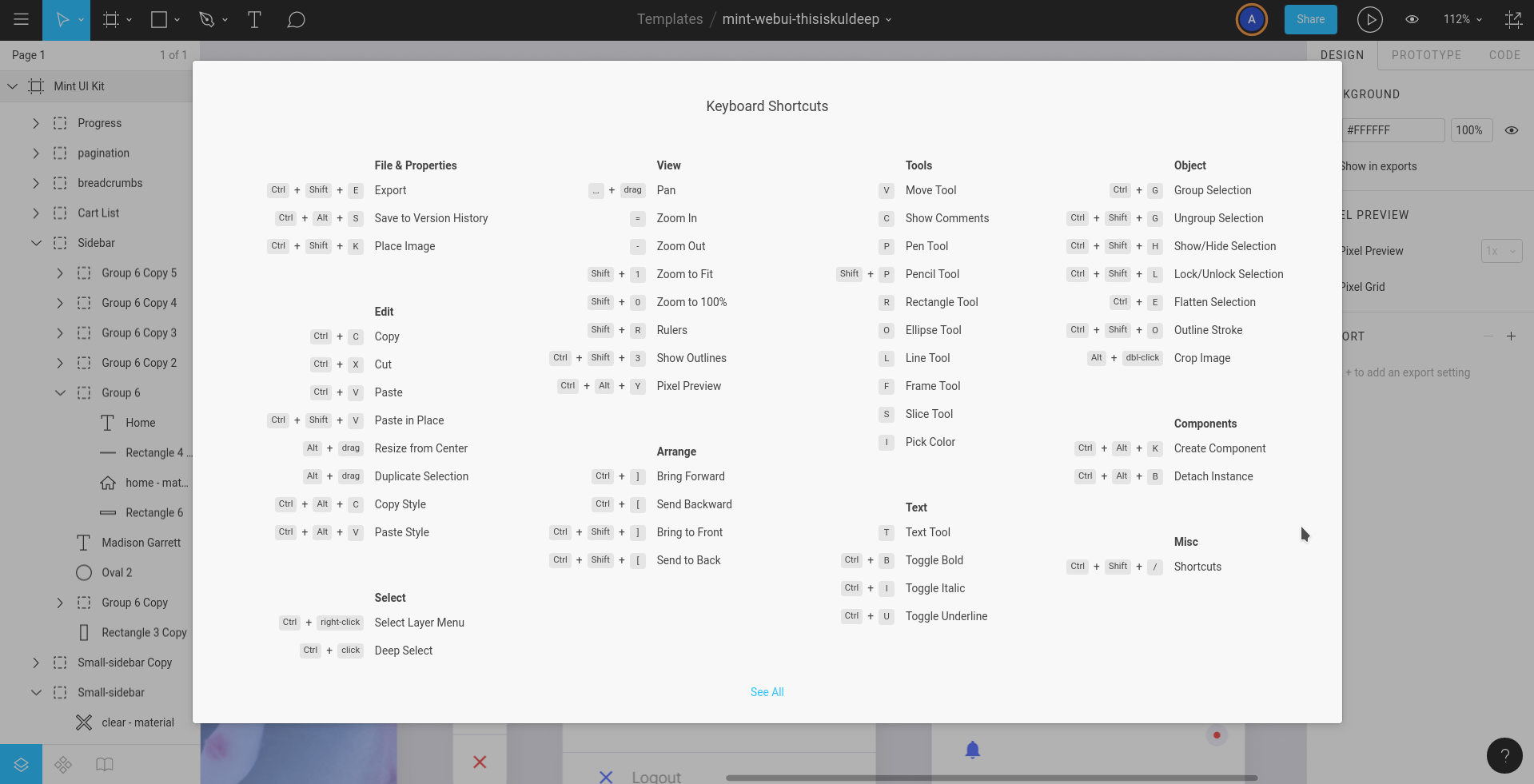Select the Comment tool bubble
Image resolution: width=1534 pixels, height=784 pixels.
click(x=296, y=20)
